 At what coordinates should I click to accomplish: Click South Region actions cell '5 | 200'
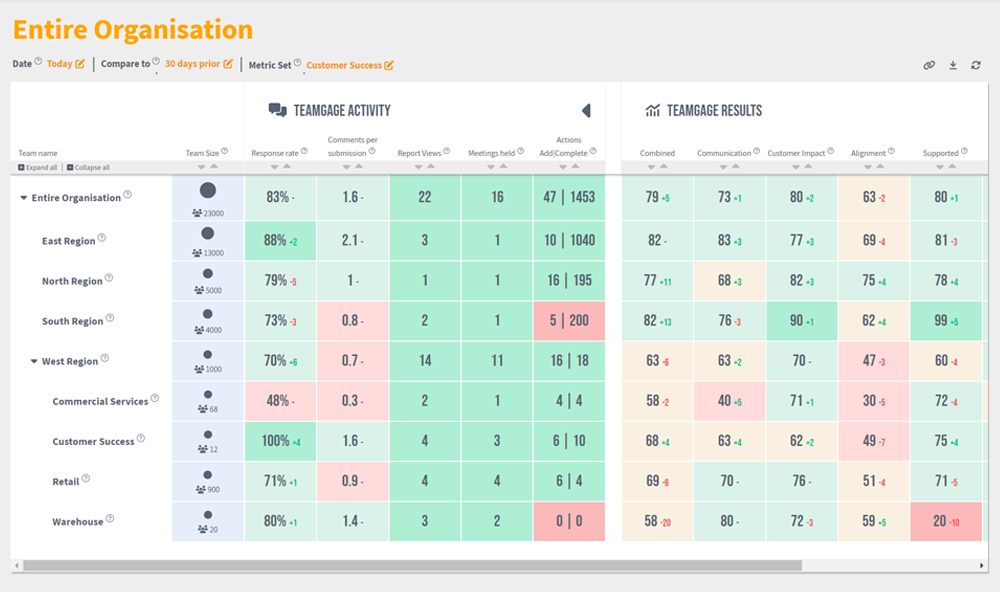(569, 321)
